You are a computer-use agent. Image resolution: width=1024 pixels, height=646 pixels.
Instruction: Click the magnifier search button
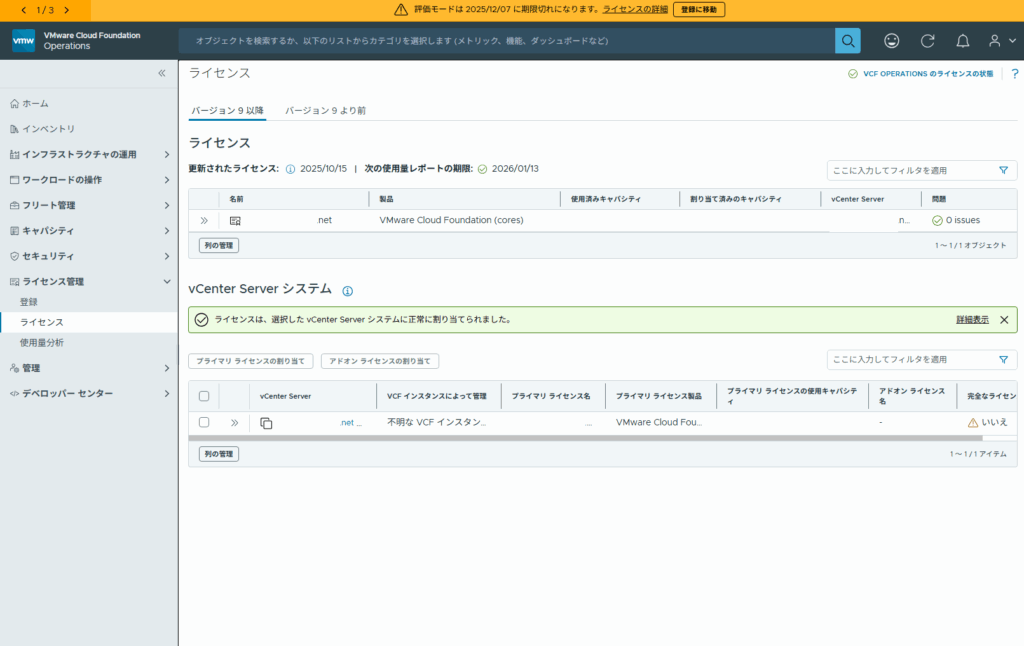(x=847, y=41)
